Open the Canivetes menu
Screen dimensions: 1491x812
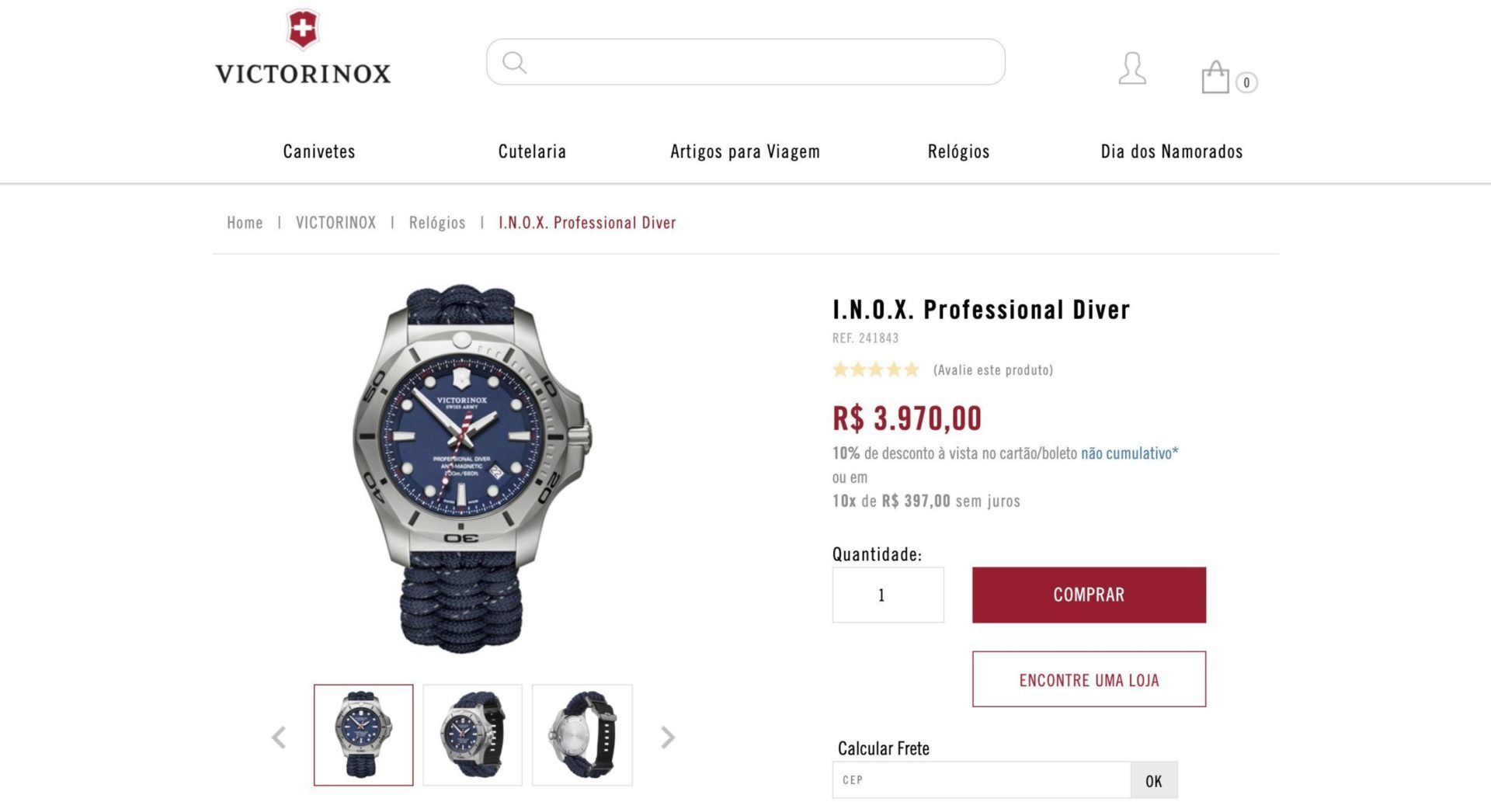[x=319, y=151]
